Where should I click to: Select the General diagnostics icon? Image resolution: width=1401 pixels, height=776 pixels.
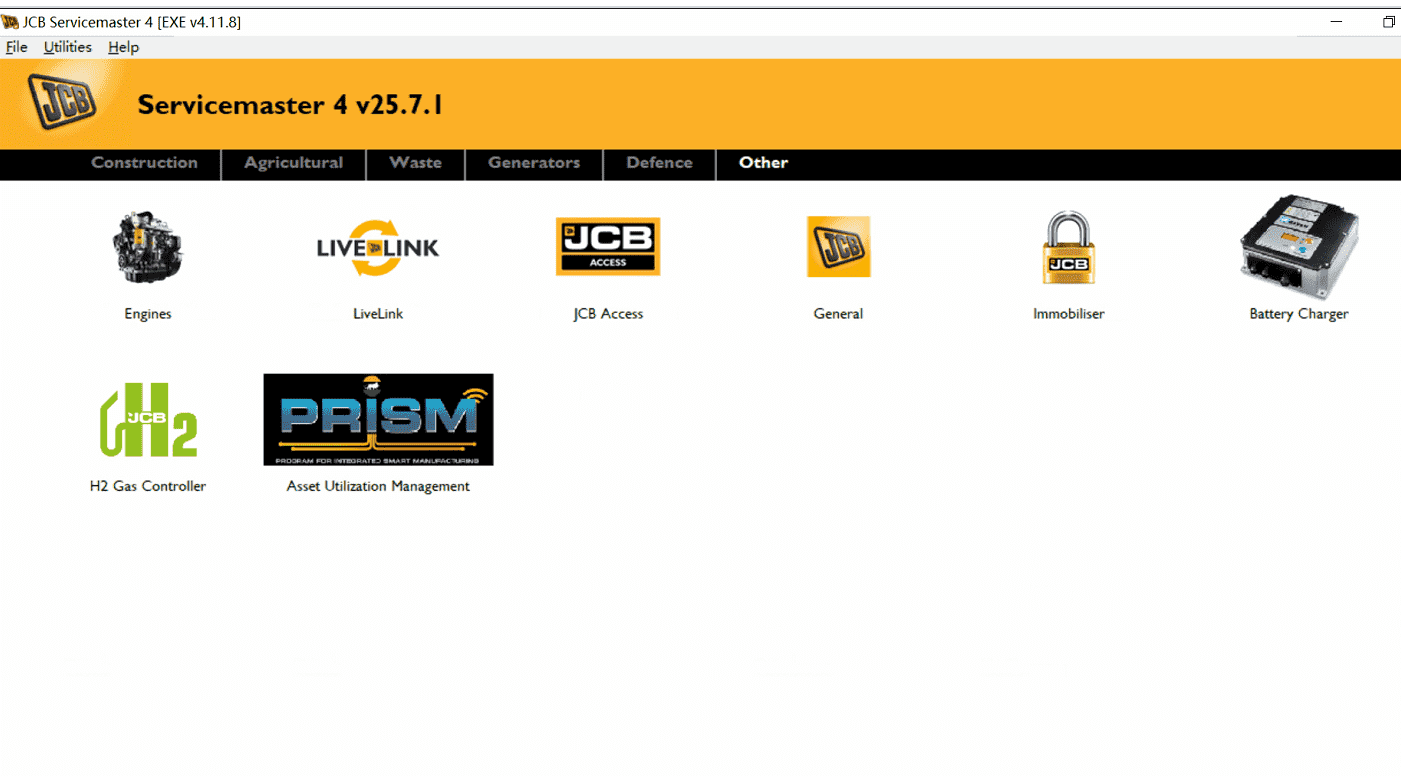pyautogui.click(x=838, y=246)
